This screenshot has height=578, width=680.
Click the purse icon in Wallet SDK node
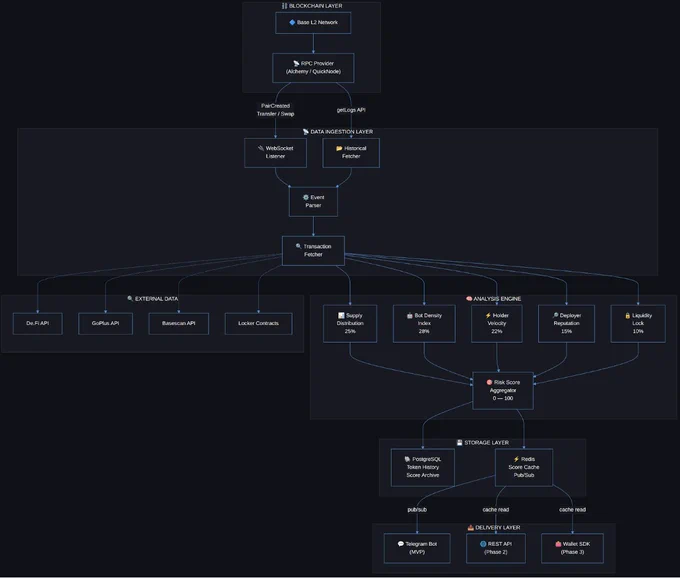pyautogui.click(x=558, y=544)
